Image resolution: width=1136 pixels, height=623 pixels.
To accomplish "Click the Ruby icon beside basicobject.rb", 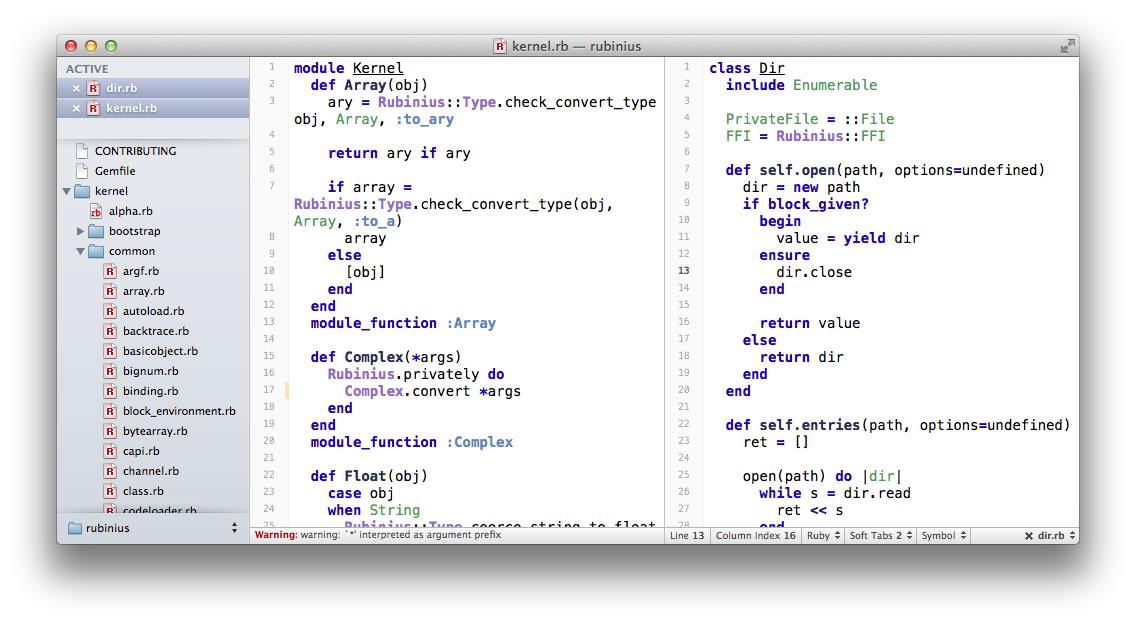I will 110,351.
